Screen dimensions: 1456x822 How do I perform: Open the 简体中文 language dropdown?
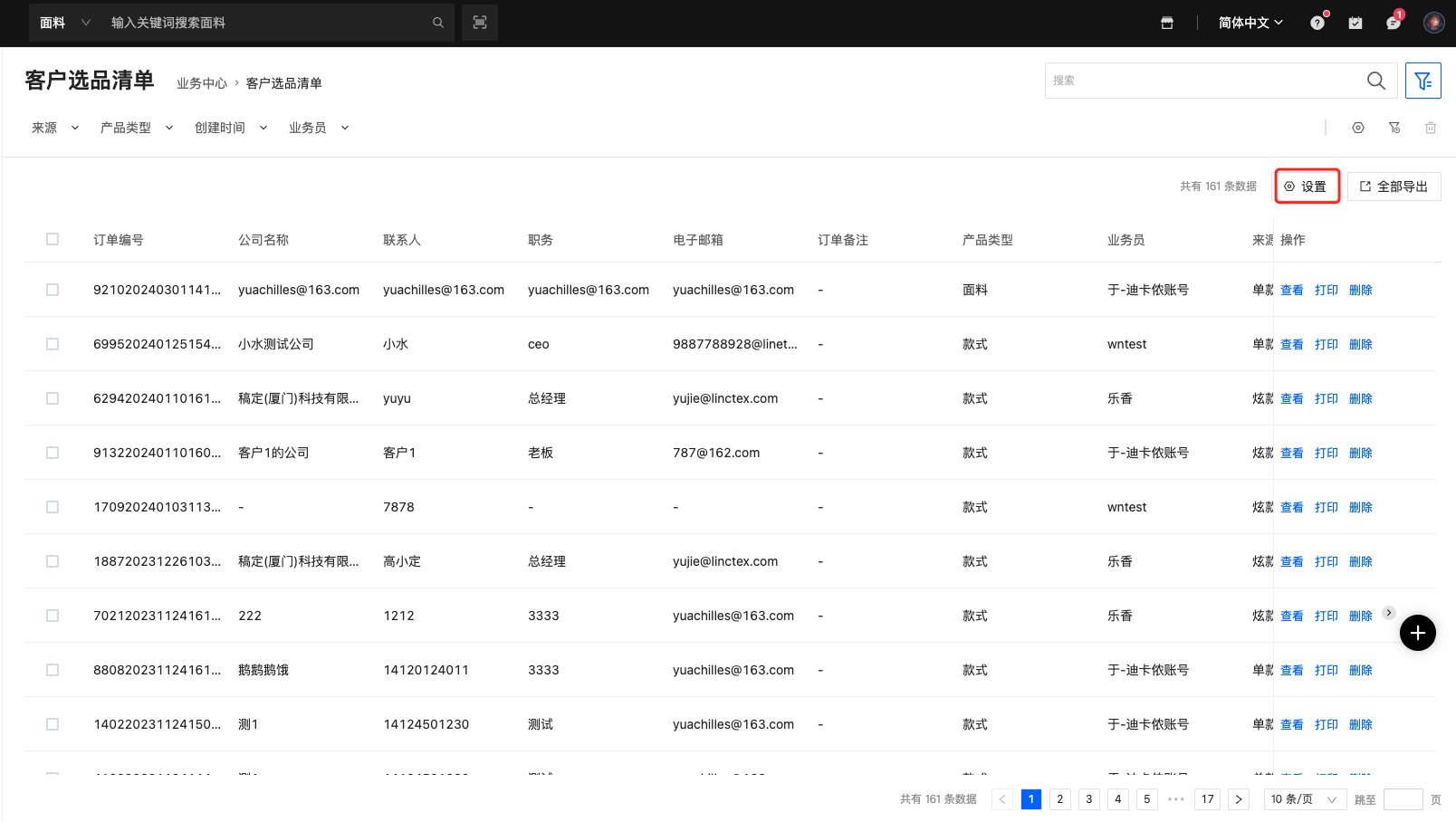coord(1250,23)
